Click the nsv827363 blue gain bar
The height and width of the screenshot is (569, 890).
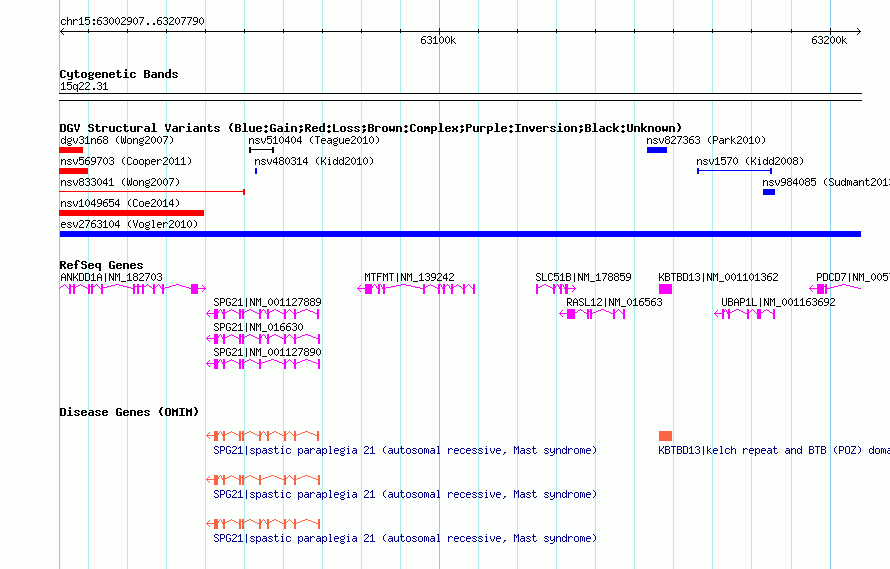657,150
